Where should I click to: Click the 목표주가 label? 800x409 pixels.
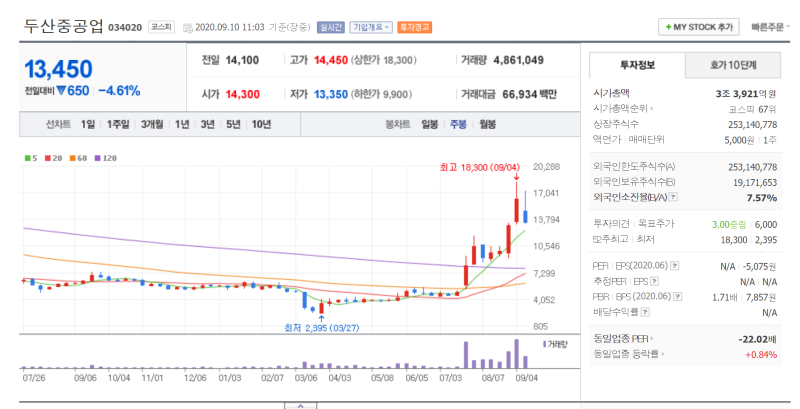click(656, 224)
